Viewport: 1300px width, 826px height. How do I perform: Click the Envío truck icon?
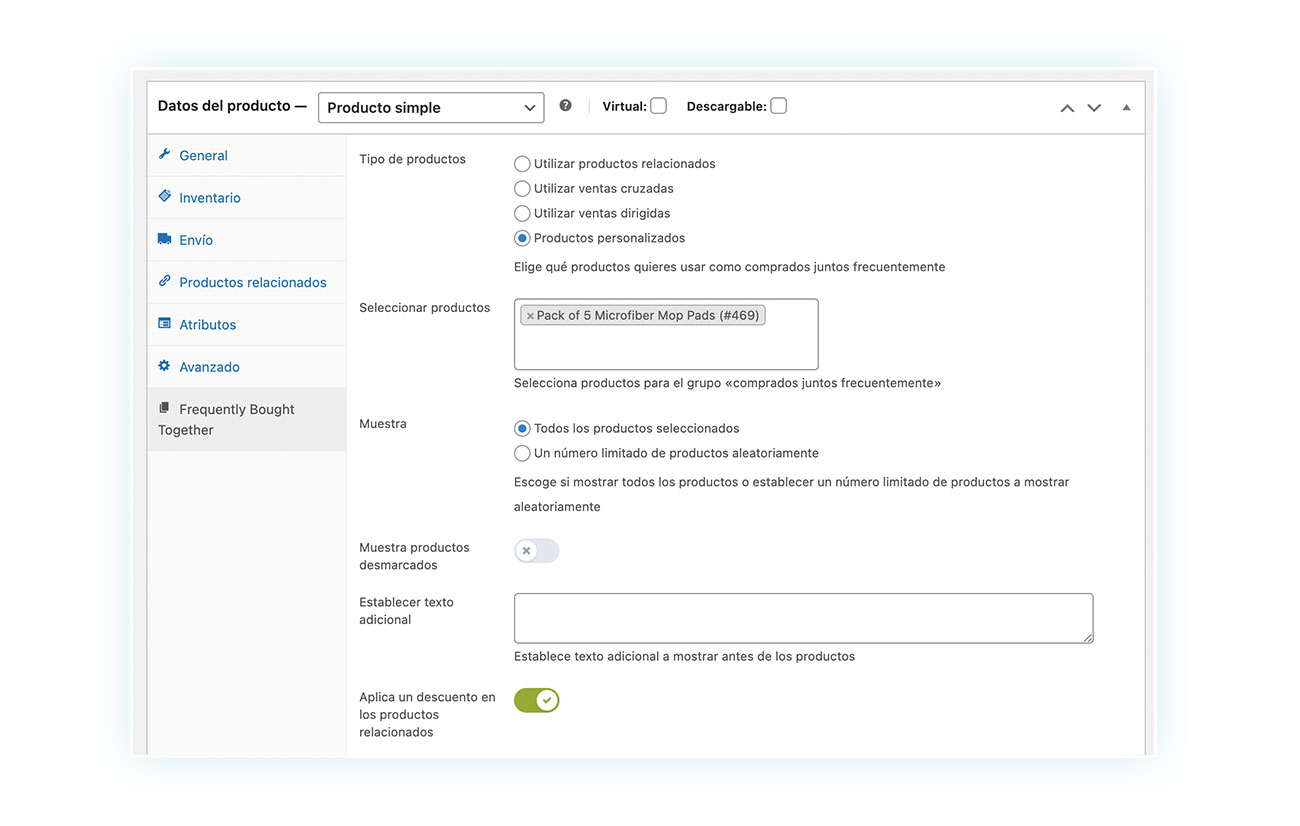(x=164, y=239)
